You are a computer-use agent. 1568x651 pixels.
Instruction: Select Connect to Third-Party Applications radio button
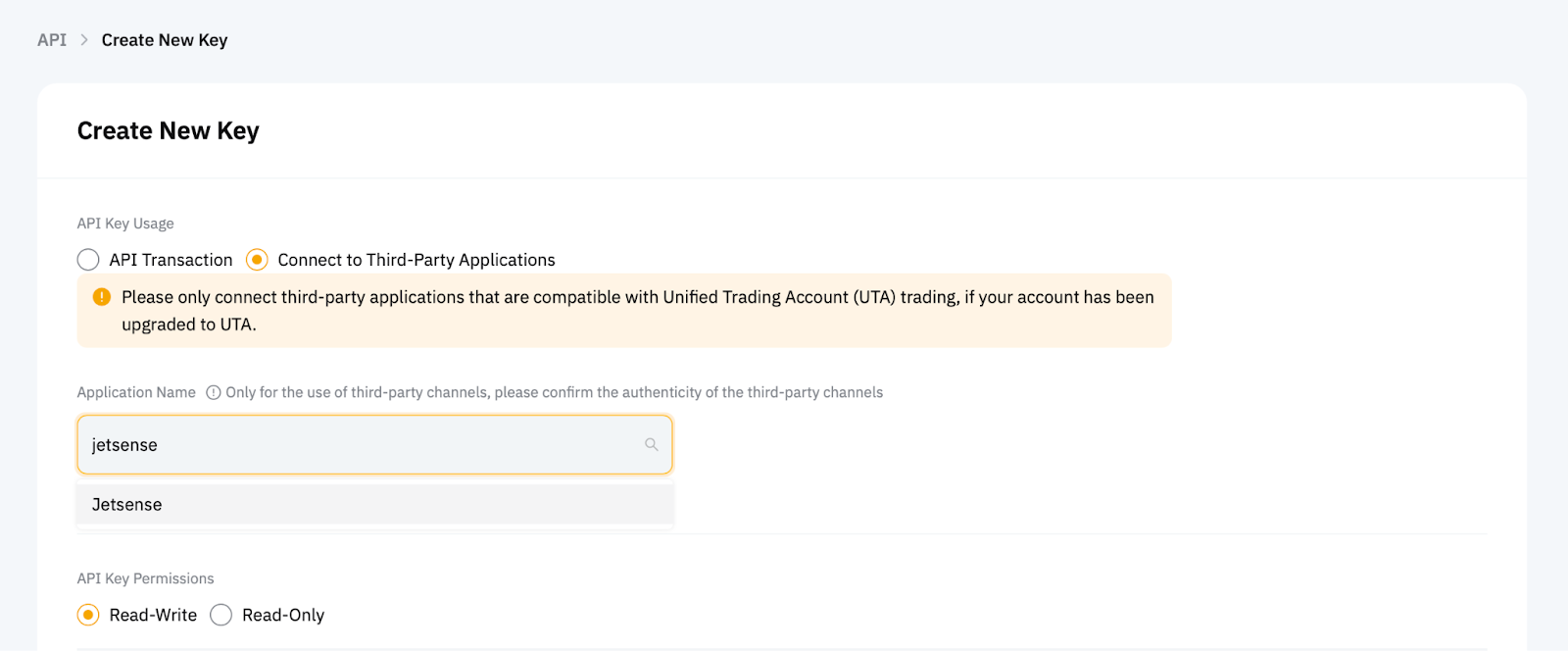[257, 260]
